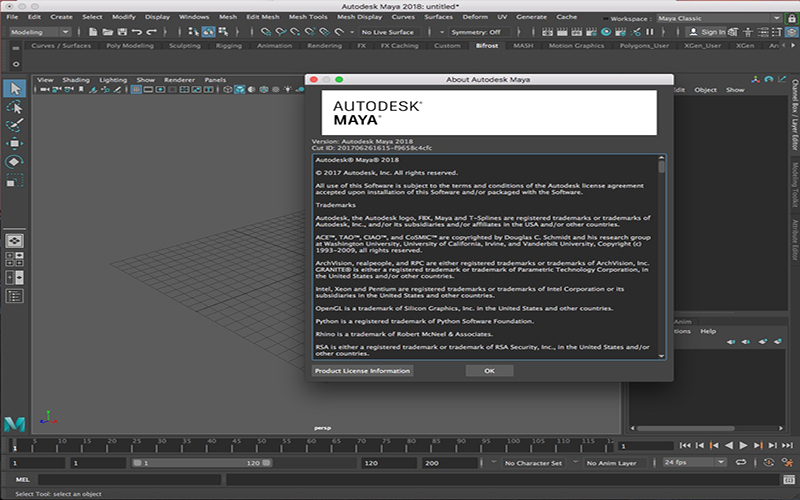Switch to the MASH shelf tab
This screenshot has height=500, width=800.
pos(523,45)
